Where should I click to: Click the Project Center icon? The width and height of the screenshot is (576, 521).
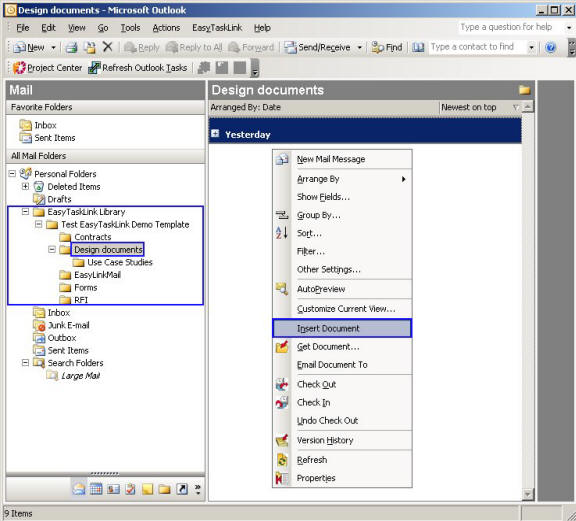pyautogui.click(x=19, y=68)
